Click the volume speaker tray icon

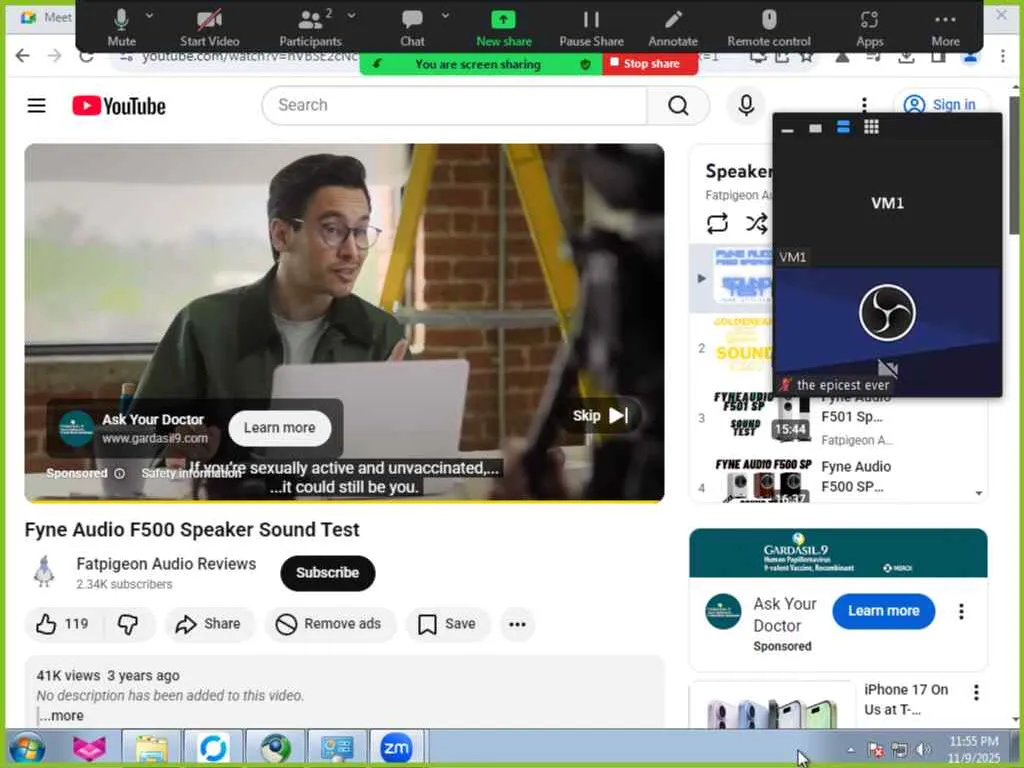(923, 750)
